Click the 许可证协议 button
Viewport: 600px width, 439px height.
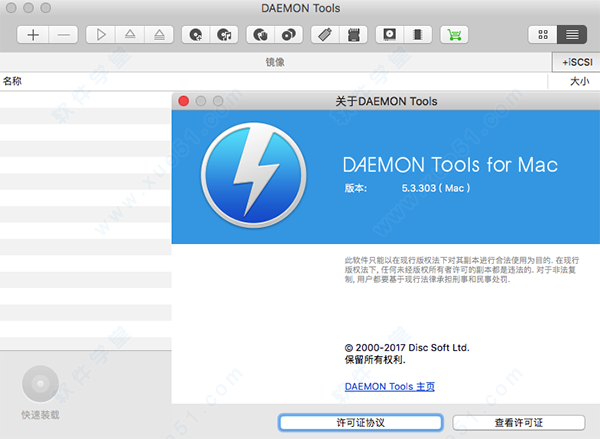[x=360, y=423]
